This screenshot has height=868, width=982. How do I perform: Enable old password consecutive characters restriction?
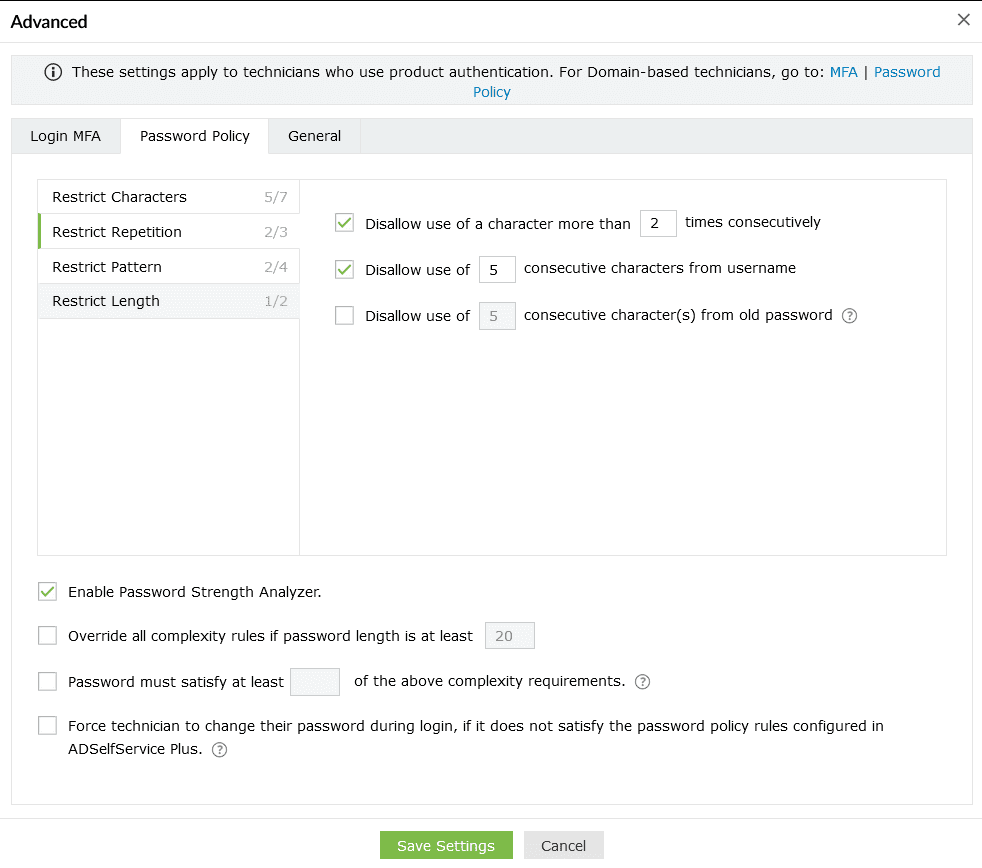(345, 316)
